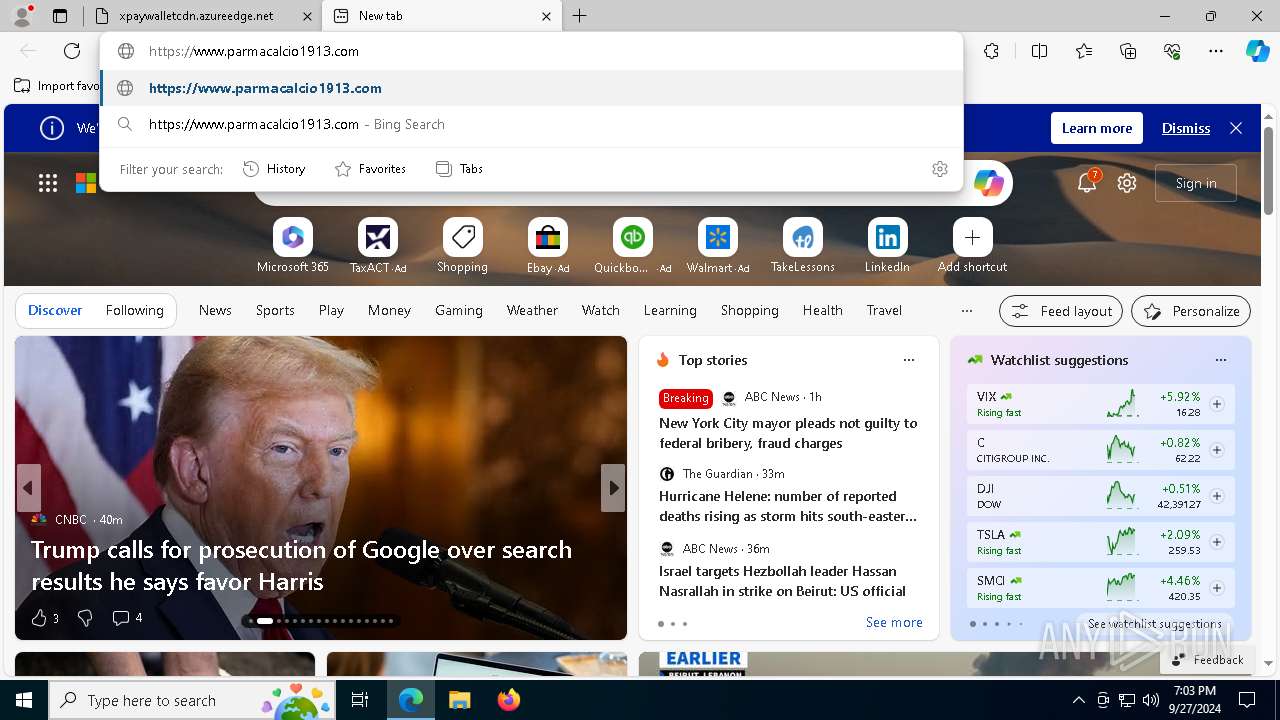The width and height of the screenshot is (1280, 720).
Task: Open the Extensions puzzle icon
Action: click(991, 51)
